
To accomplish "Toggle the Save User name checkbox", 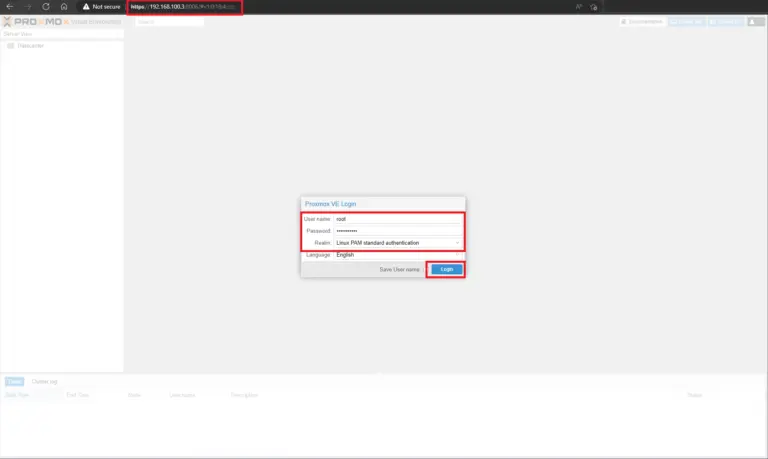I will 425,269.
